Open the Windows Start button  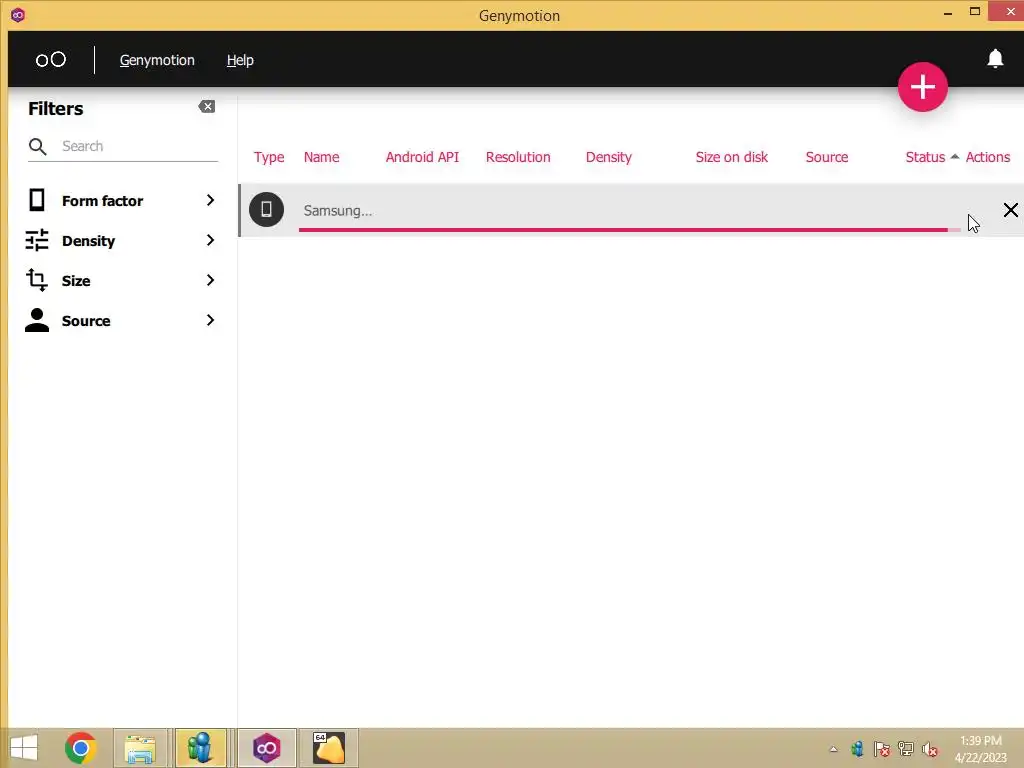tap(24, 748)
